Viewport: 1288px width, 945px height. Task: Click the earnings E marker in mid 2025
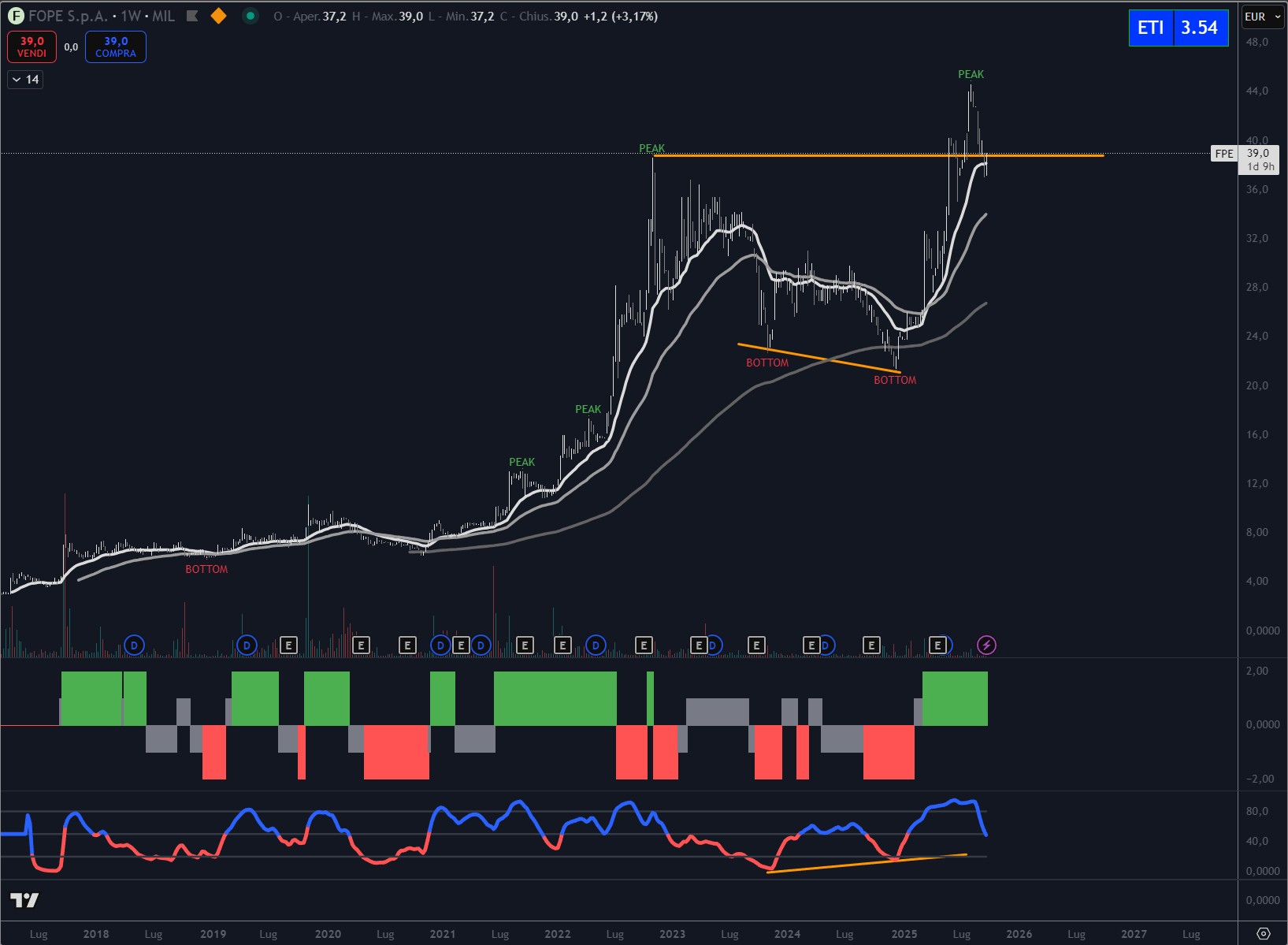tap(937, 646)
